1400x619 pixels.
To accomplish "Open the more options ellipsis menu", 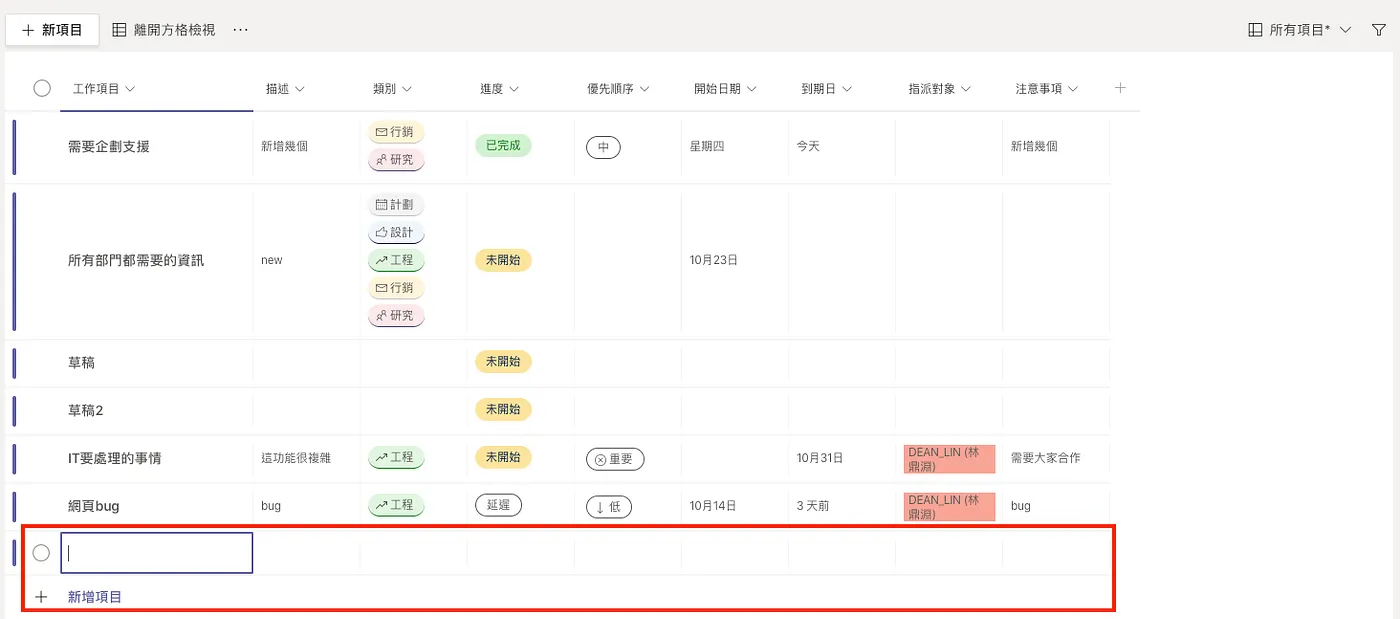I will coord(240,30).
